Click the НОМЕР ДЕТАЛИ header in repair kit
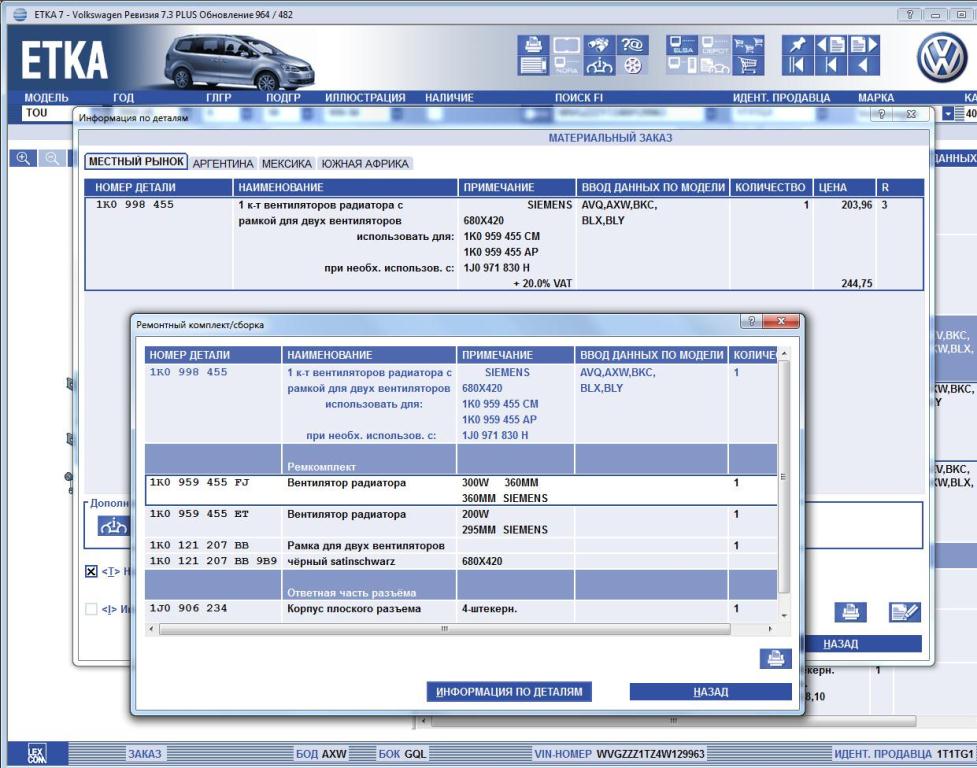This screenshot has height=768, width=977. click(x=213, y=355)
